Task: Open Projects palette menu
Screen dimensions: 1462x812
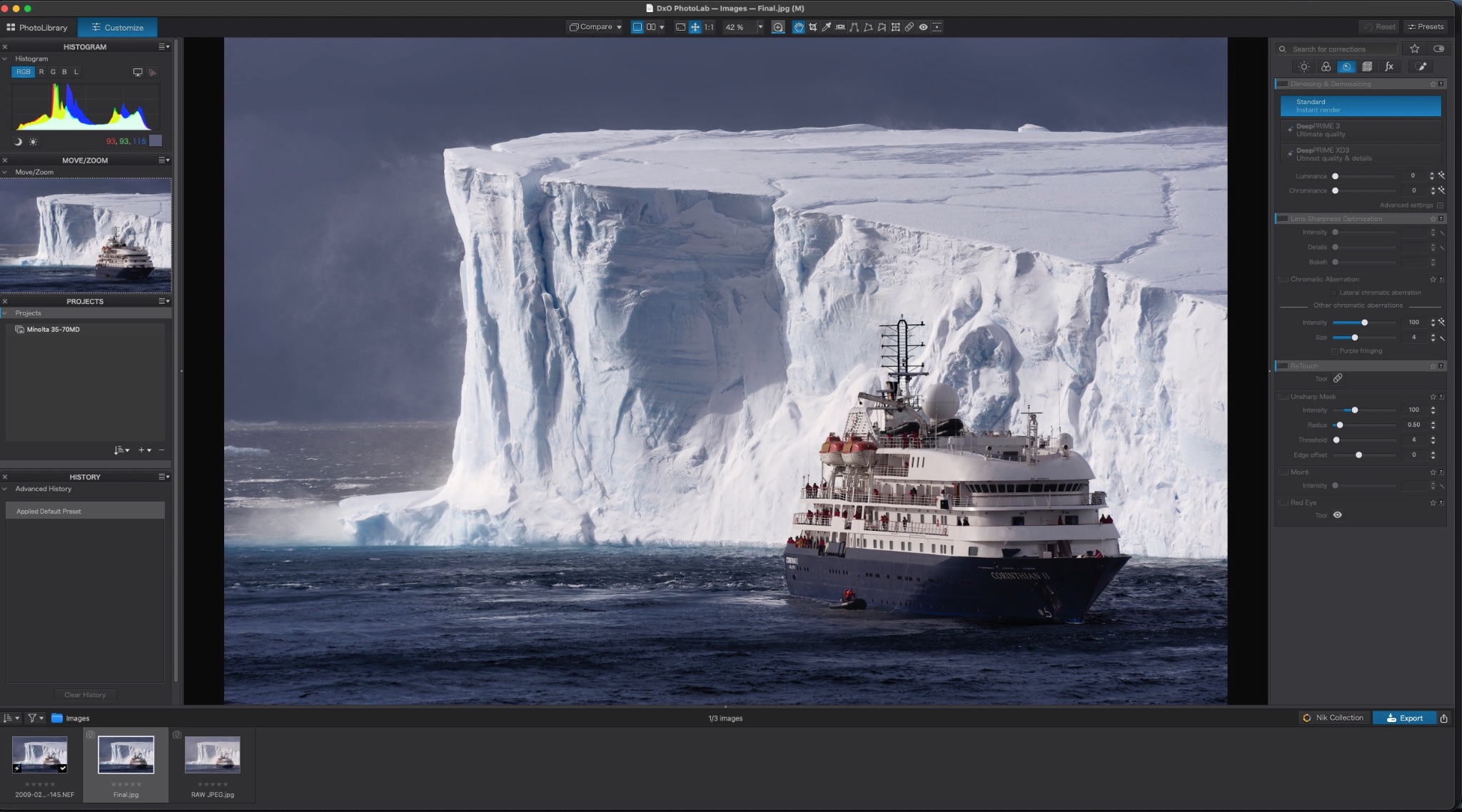Action: [x=164, y=301]
